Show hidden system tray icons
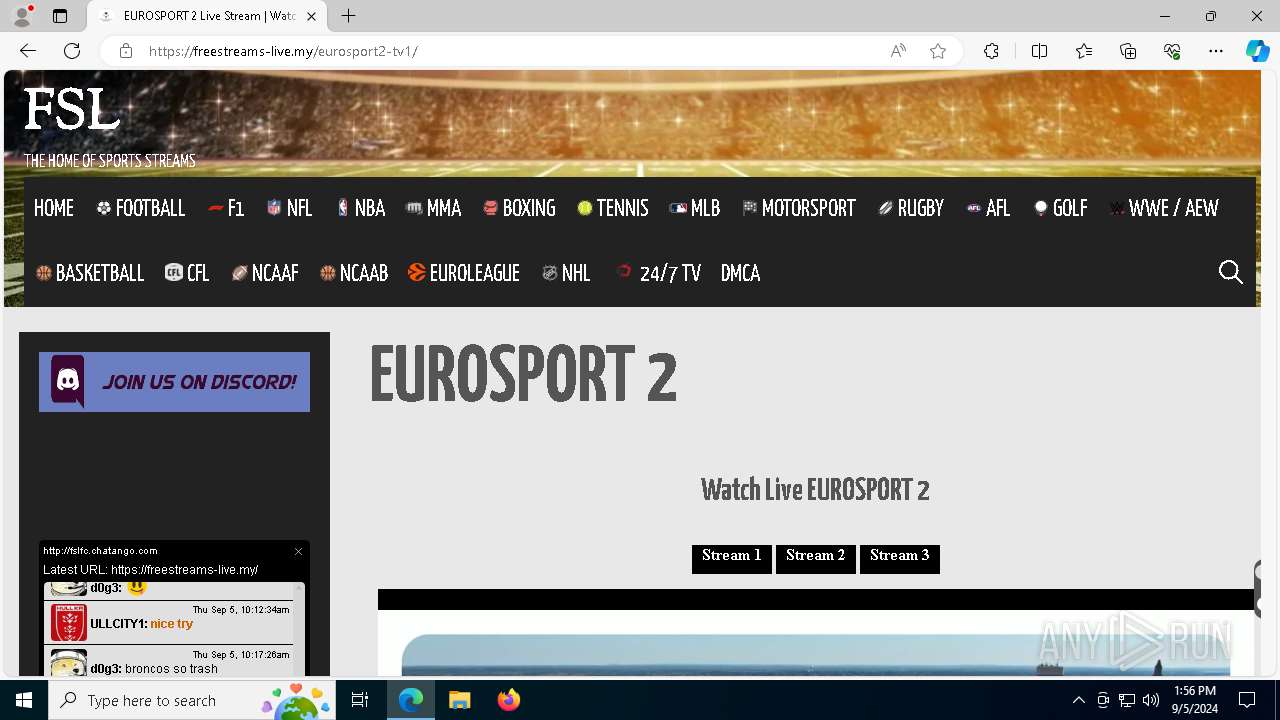1280x720 pixels. [1078, 700]
